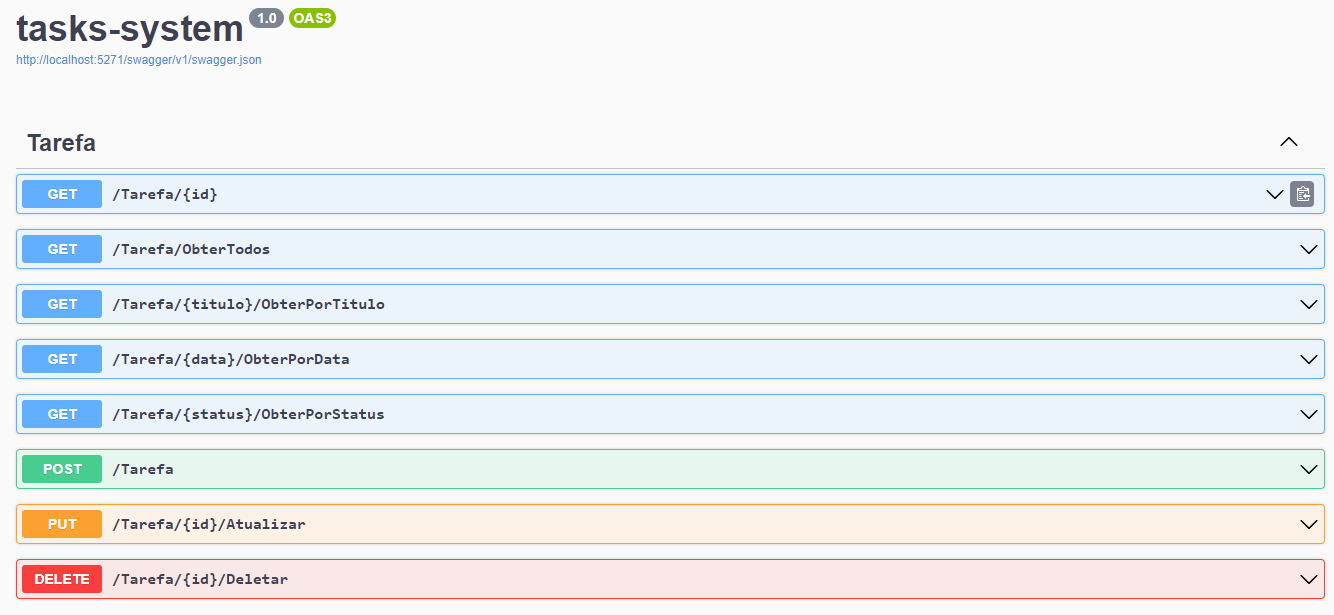Click the copy-to-clipboard icon on /Tarefa/{id}
Screen dimensions: 1334x615
pyautogui.click(x=1302, y=194)
